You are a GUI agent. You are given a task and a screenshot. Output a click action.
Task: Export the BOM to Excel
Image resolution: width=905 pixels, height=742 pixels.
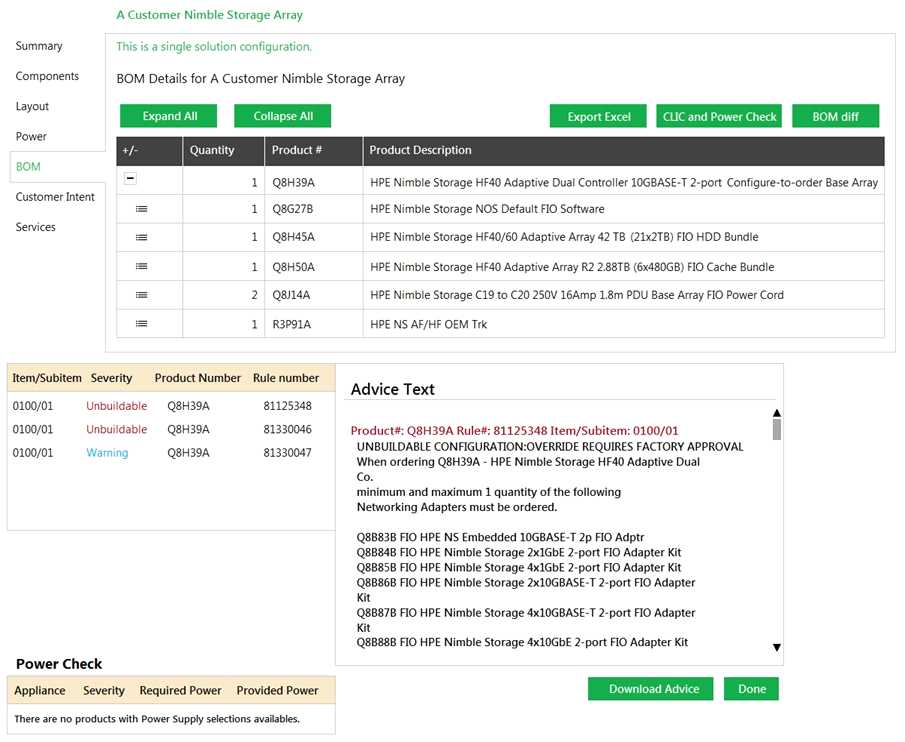click(598, 116)
